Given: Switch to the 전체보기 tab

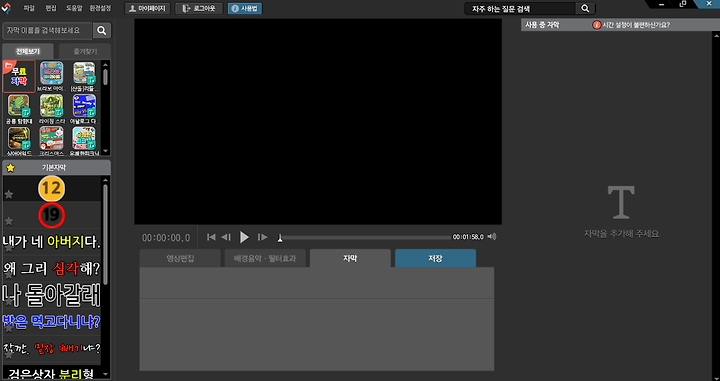Looking at the screenshot, I should coord(28,51).
